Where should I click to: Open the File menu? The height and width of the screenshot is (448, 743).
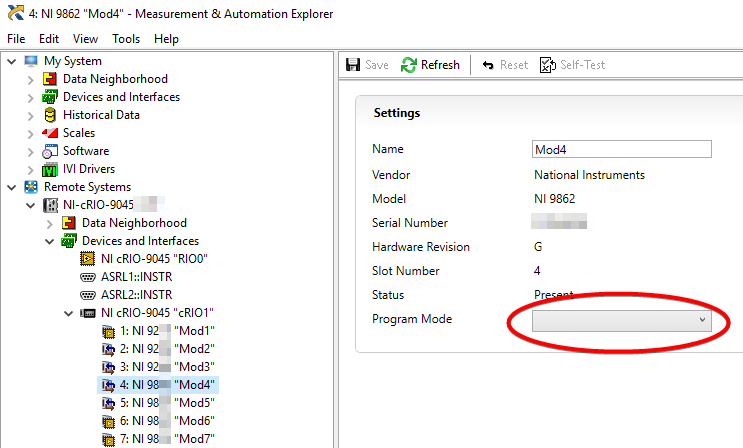pyautogui.click(x=16, y=39)
